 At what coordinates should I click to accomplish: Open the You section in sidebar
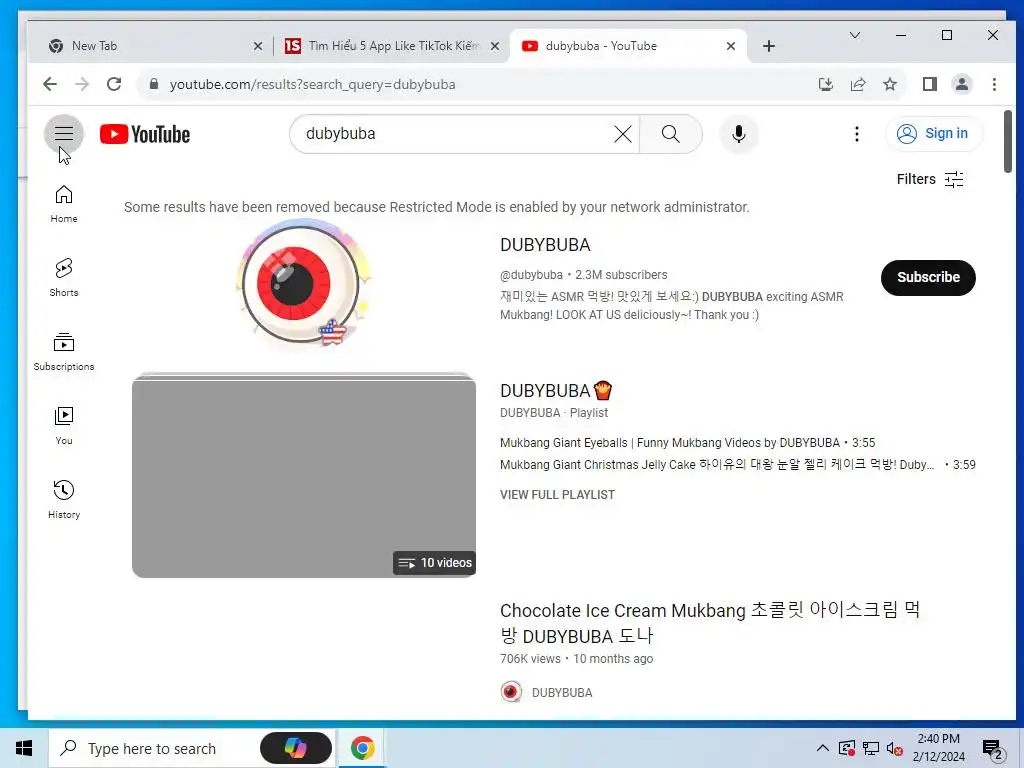pos(63,426)
